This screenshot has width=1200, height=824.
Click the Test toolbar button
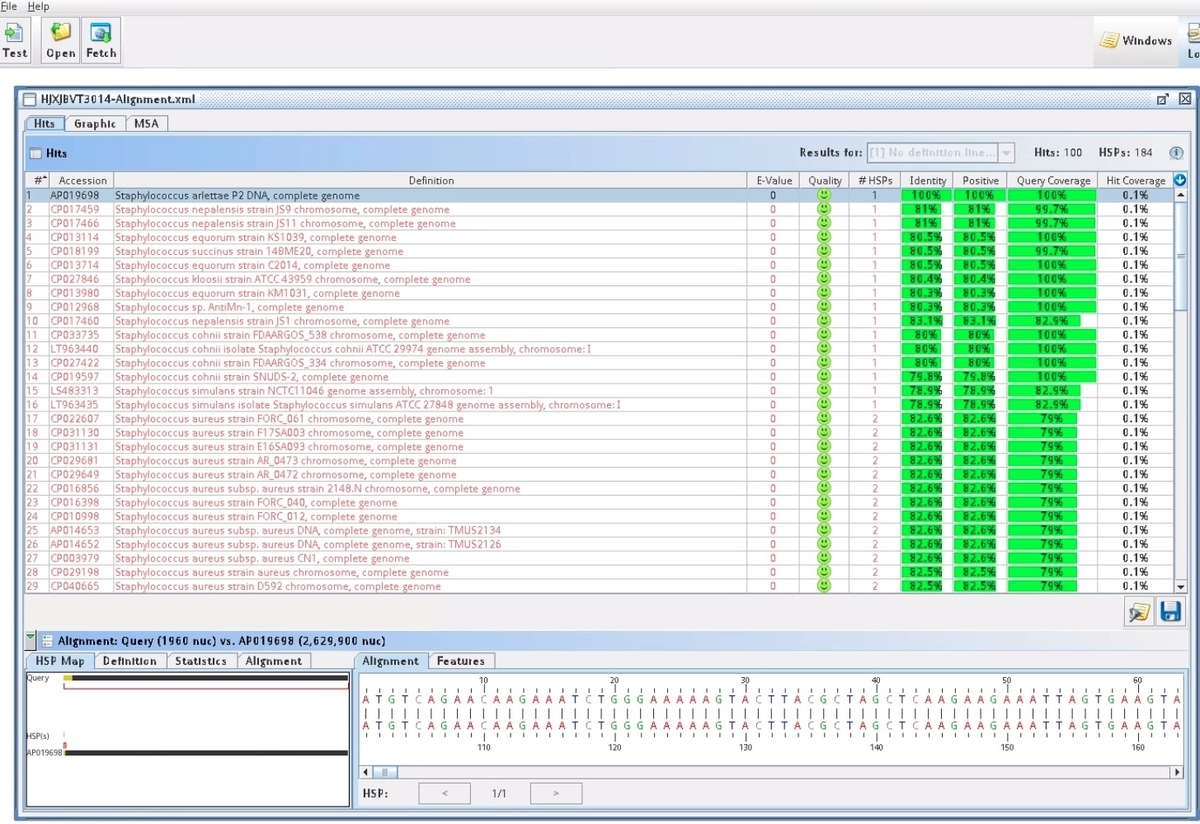(x=15, y=42)
